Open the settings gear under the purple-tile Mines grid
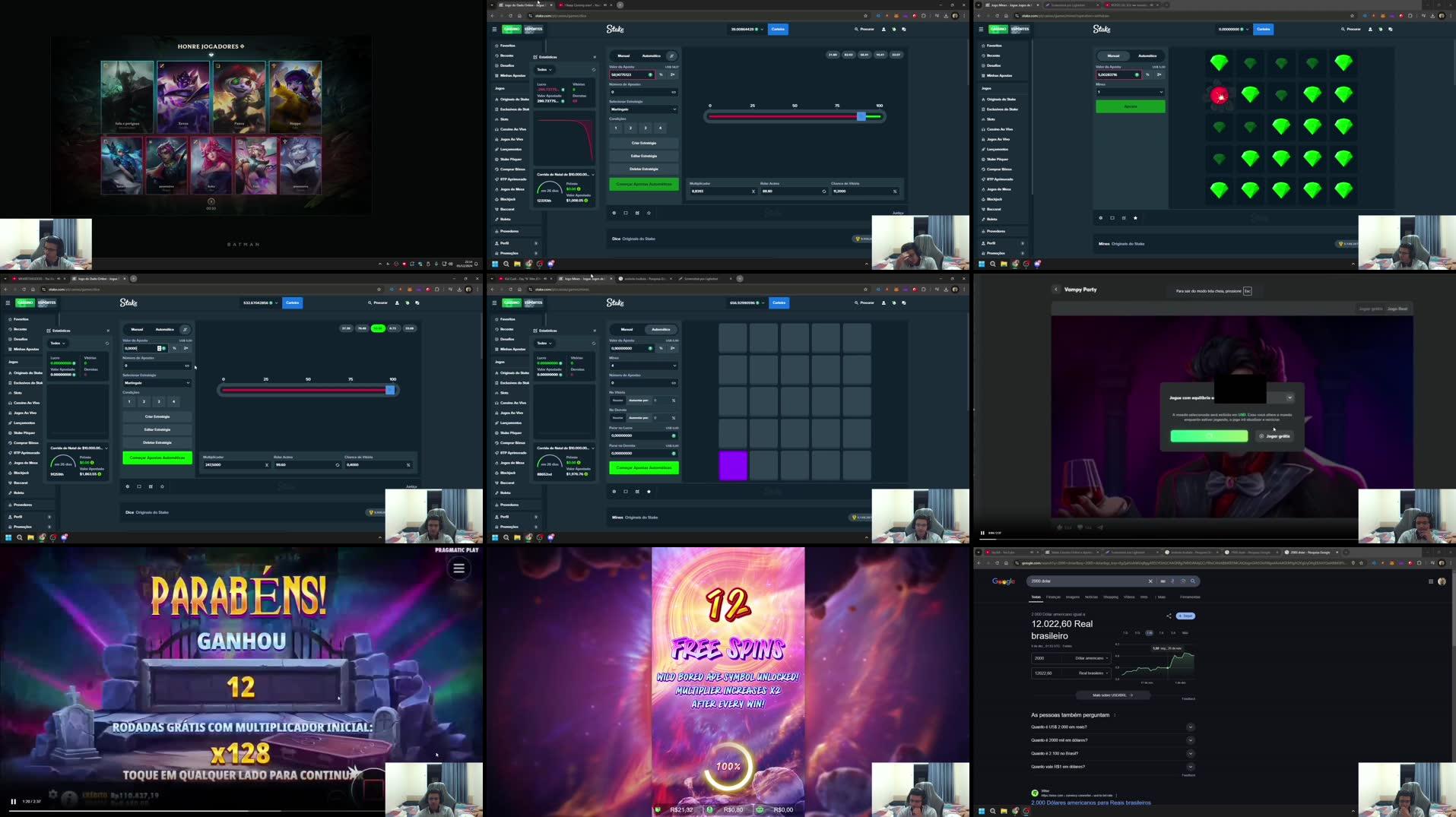The image size is (1456, 817). point(614,491)
